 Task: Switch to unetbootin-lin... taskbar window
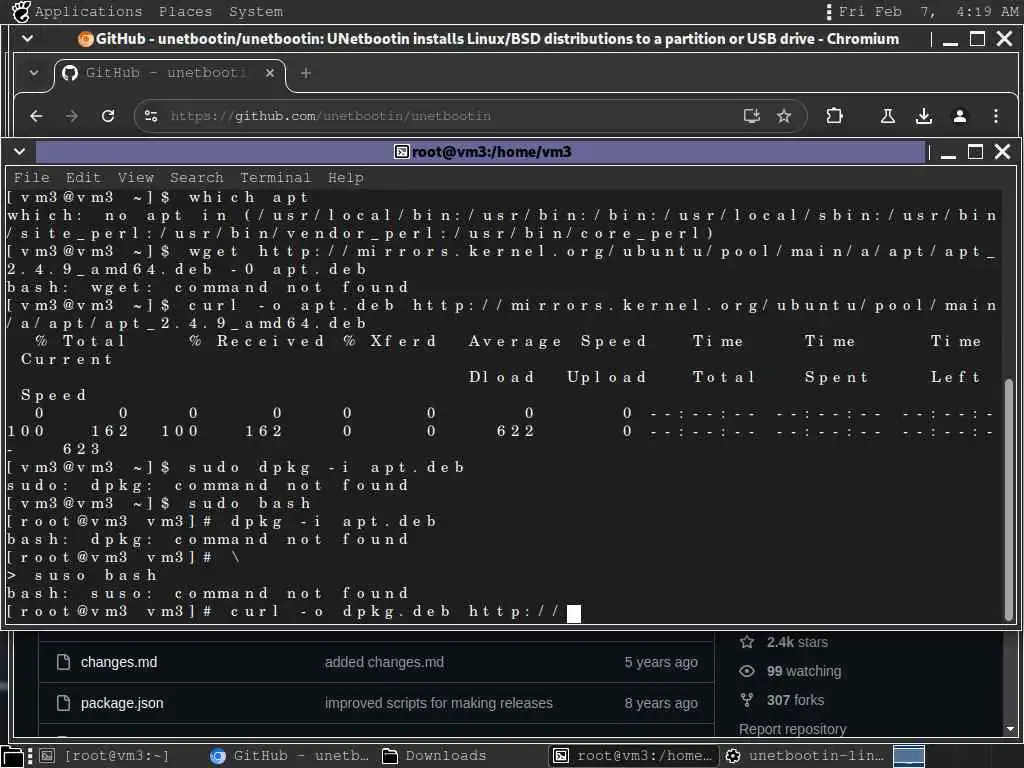(x=805, y=756)
